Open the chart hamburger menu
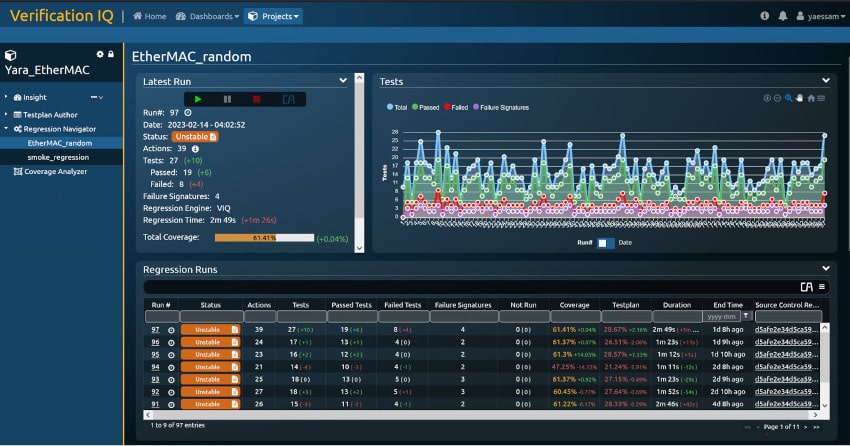Screen dimensions: 850x446 822,98
